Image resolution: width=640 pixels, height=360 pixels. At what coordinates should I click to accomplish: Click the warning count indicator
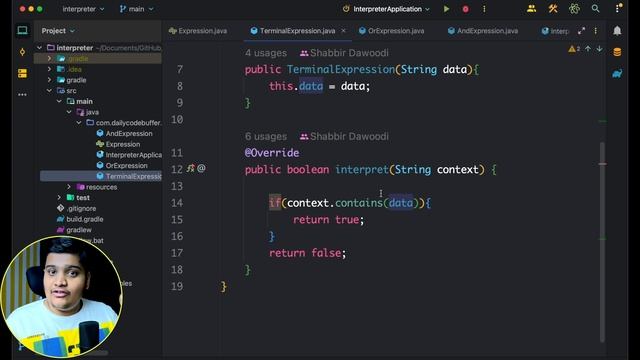[574, 49]
